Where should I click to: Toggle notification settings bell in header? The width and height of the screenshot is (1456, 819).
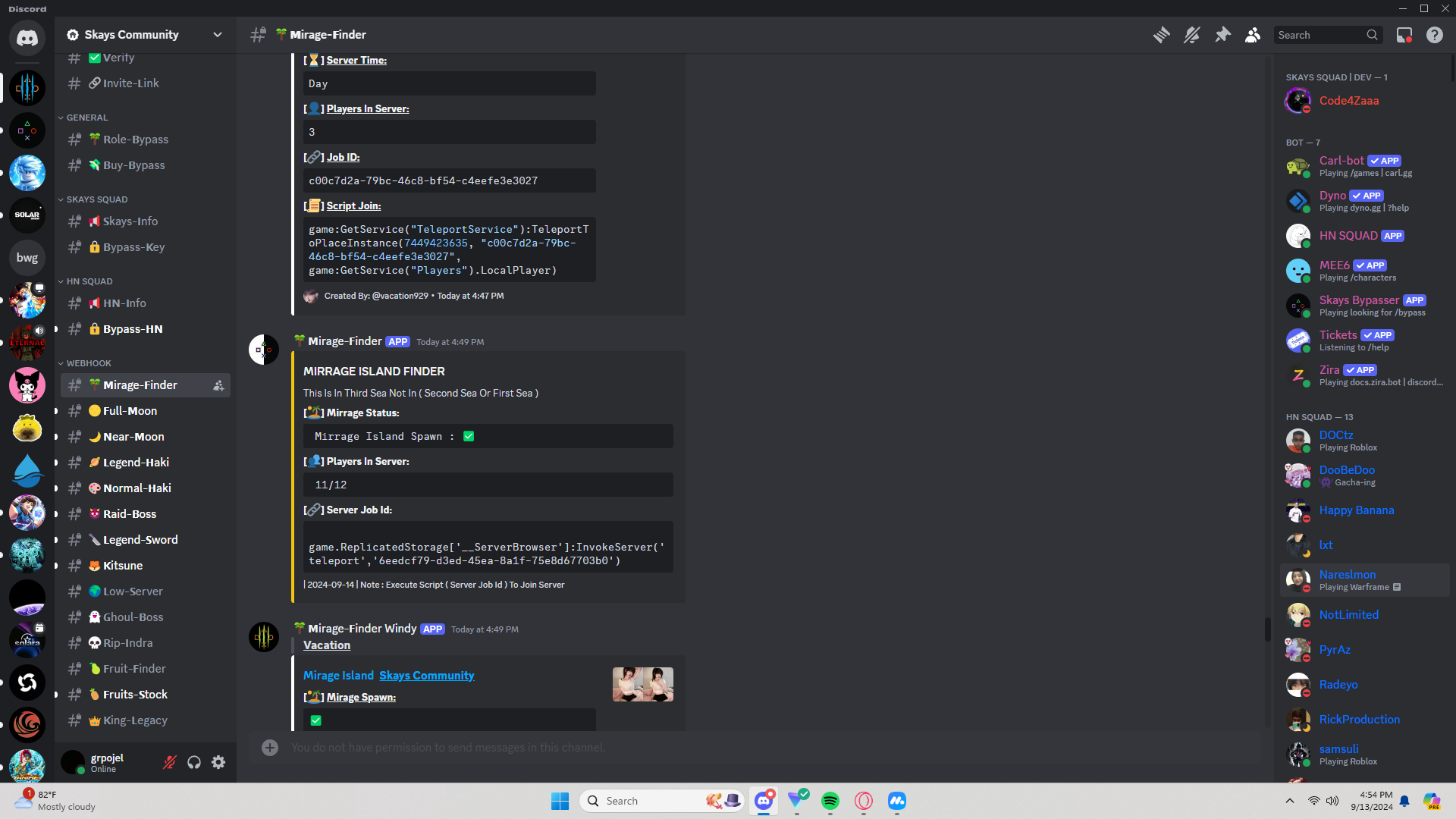pyautogui.click(x=1192, y=35)
